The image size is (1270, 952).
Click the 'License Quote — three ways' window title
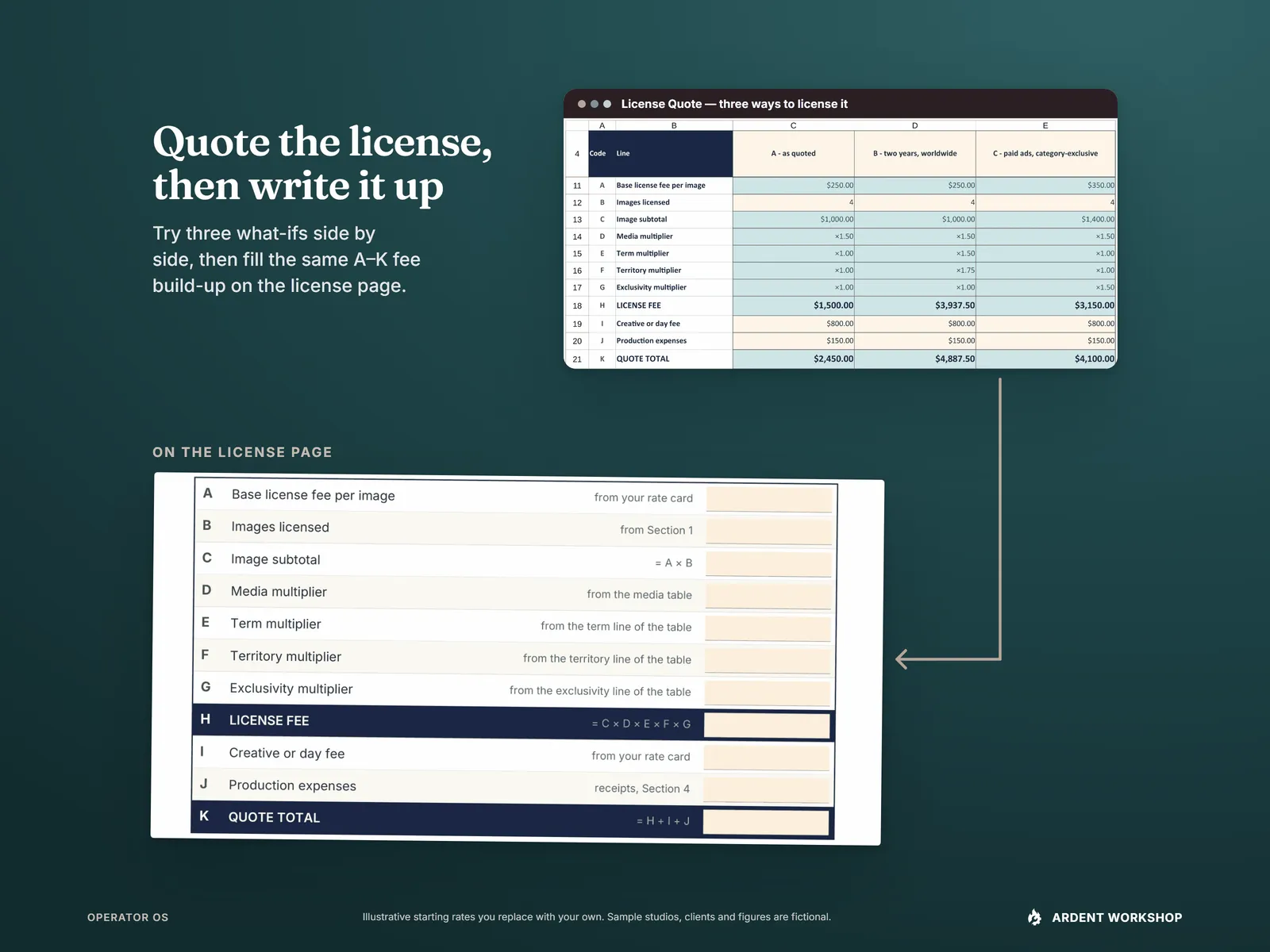734,104
